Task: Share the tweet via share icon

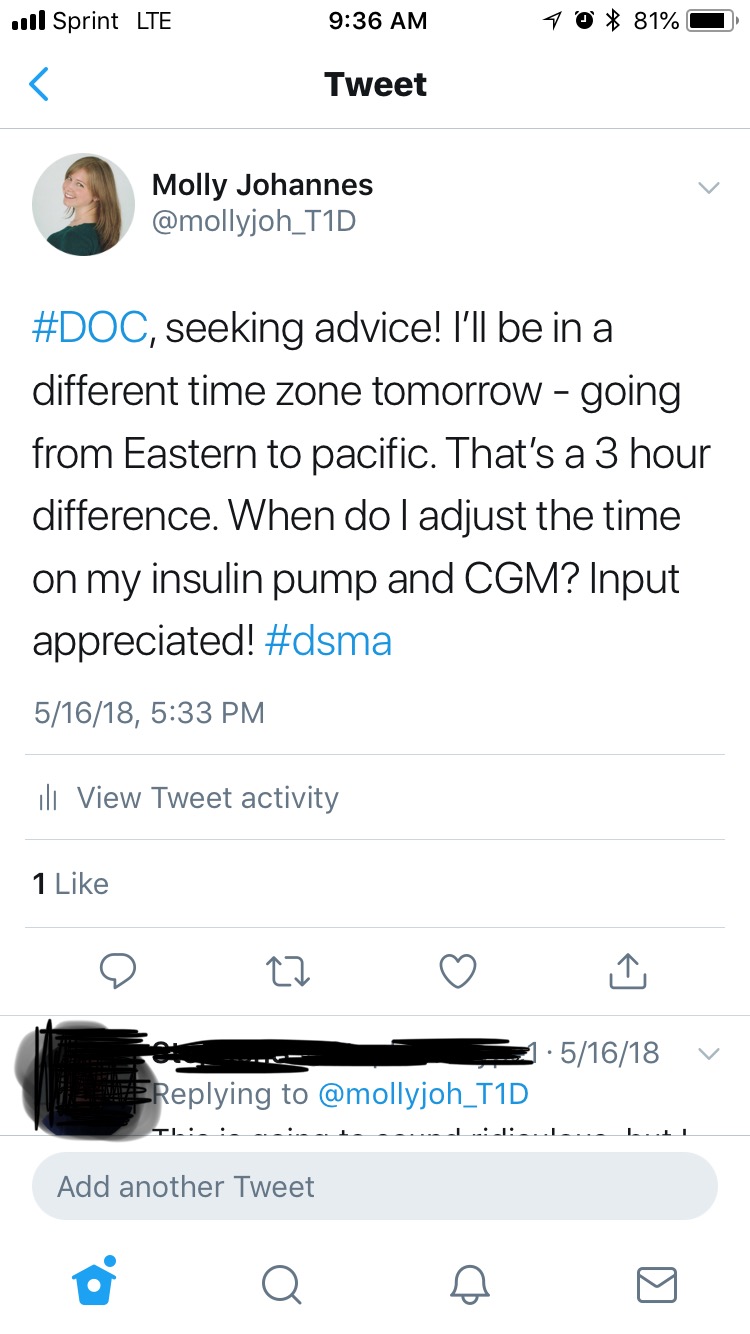Action: pos(628,969)
